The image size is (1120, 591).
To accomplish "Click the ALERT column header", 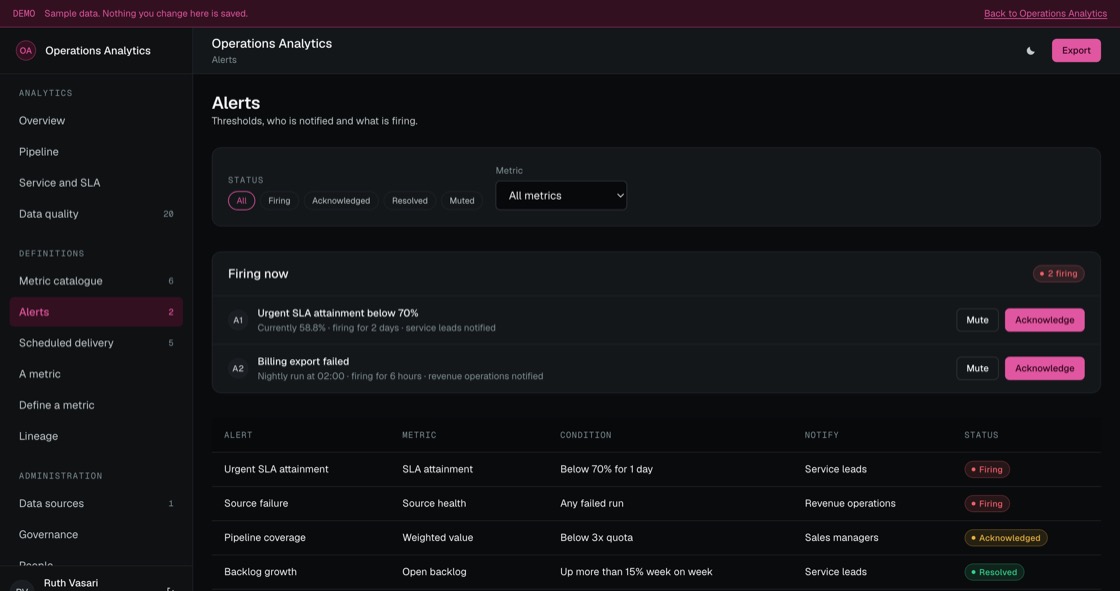I will tap(238, 435).
